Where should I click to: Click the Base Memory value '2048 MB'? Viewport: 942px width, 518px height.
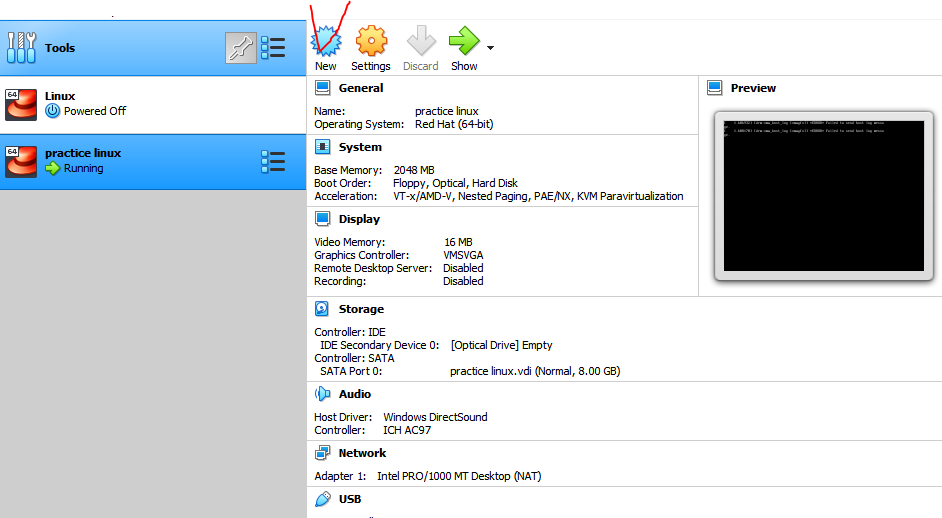[x=414, y=170]
